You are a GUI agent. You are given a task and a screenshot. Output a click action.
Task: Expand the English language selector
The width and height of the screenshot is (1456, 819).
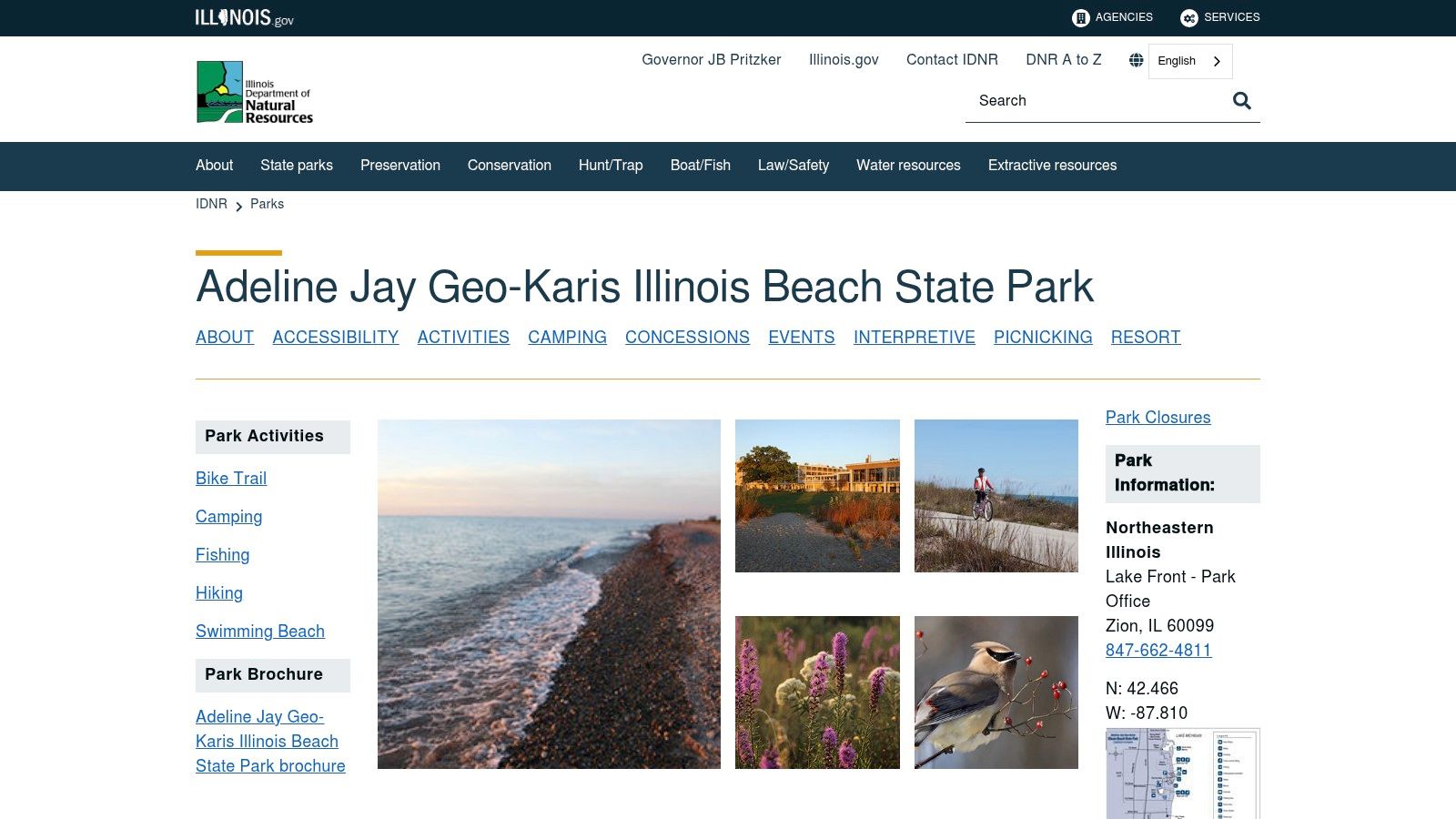(1190, 61)
